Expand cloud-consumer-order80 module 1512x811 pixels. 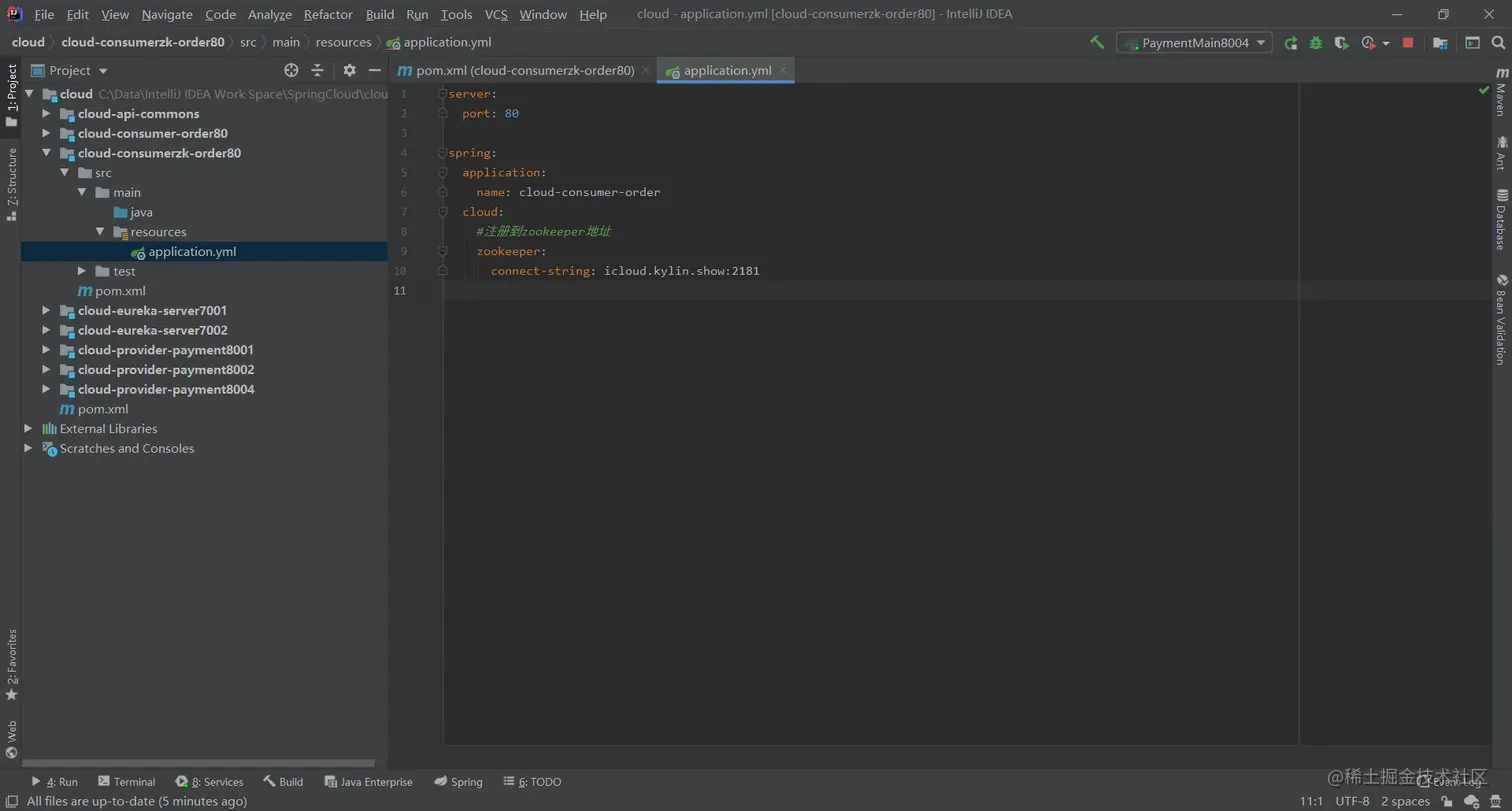tap(46, 134)
